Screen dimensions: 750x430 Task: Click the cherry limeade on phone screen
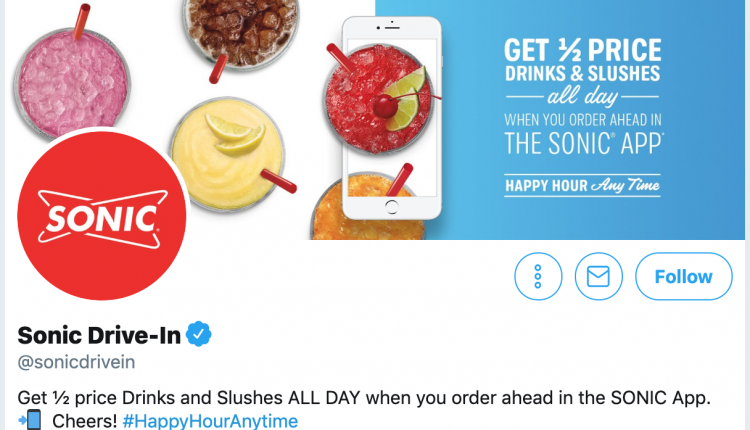379,99
